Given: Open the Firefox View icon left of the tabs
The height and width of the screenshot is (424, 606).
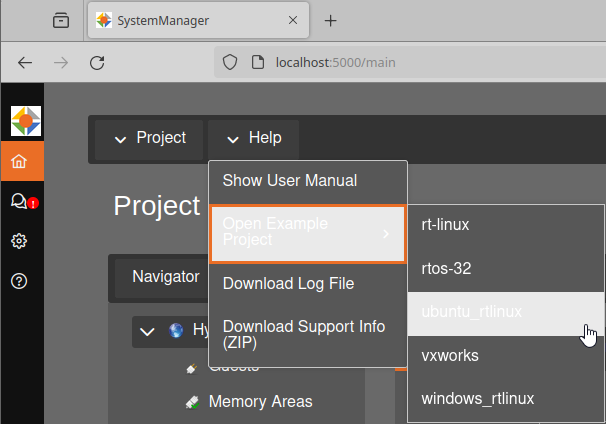Looking at the screenshot, I should point(61,20).
